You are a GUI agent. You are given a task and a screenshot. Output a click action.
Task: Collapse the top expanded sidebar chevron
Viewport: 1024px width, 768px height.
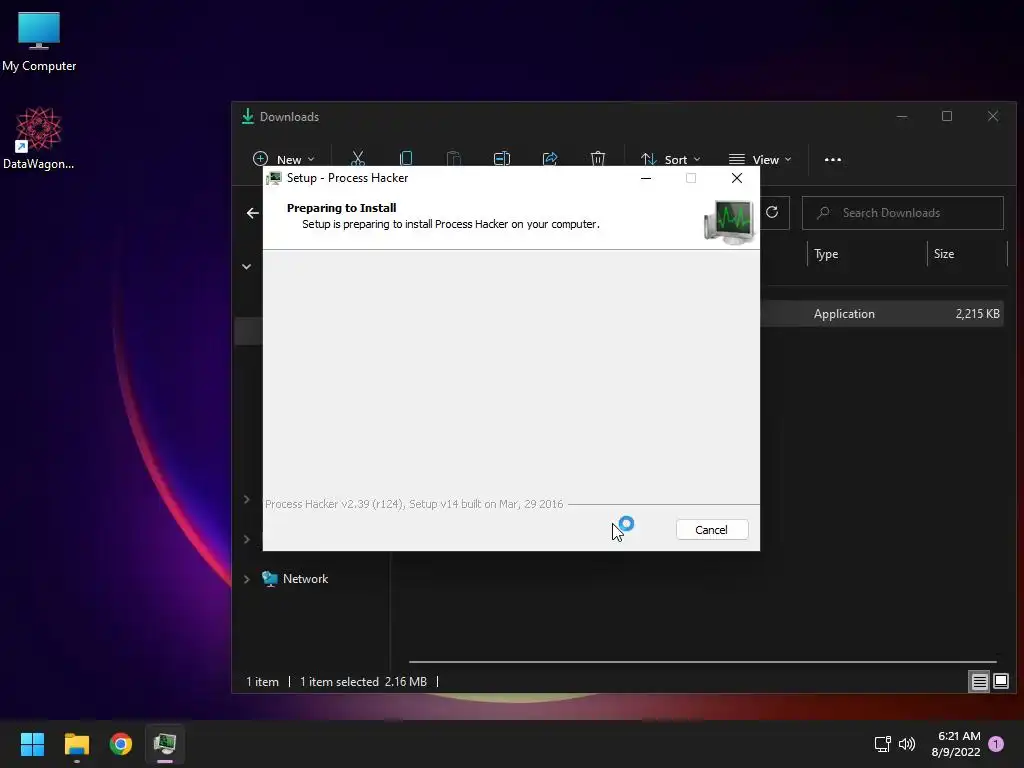[247, 266]
